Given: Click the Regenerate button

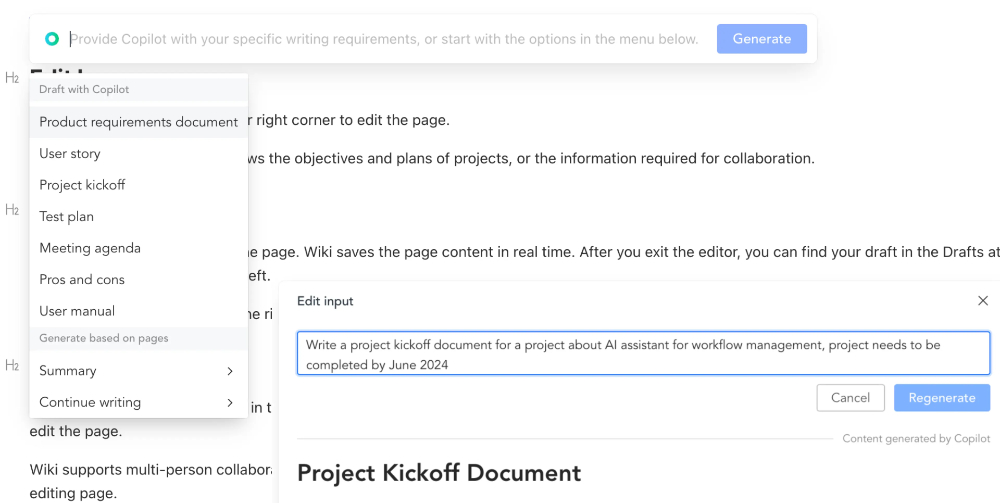Looking at the screenshot, I should 942,398.
